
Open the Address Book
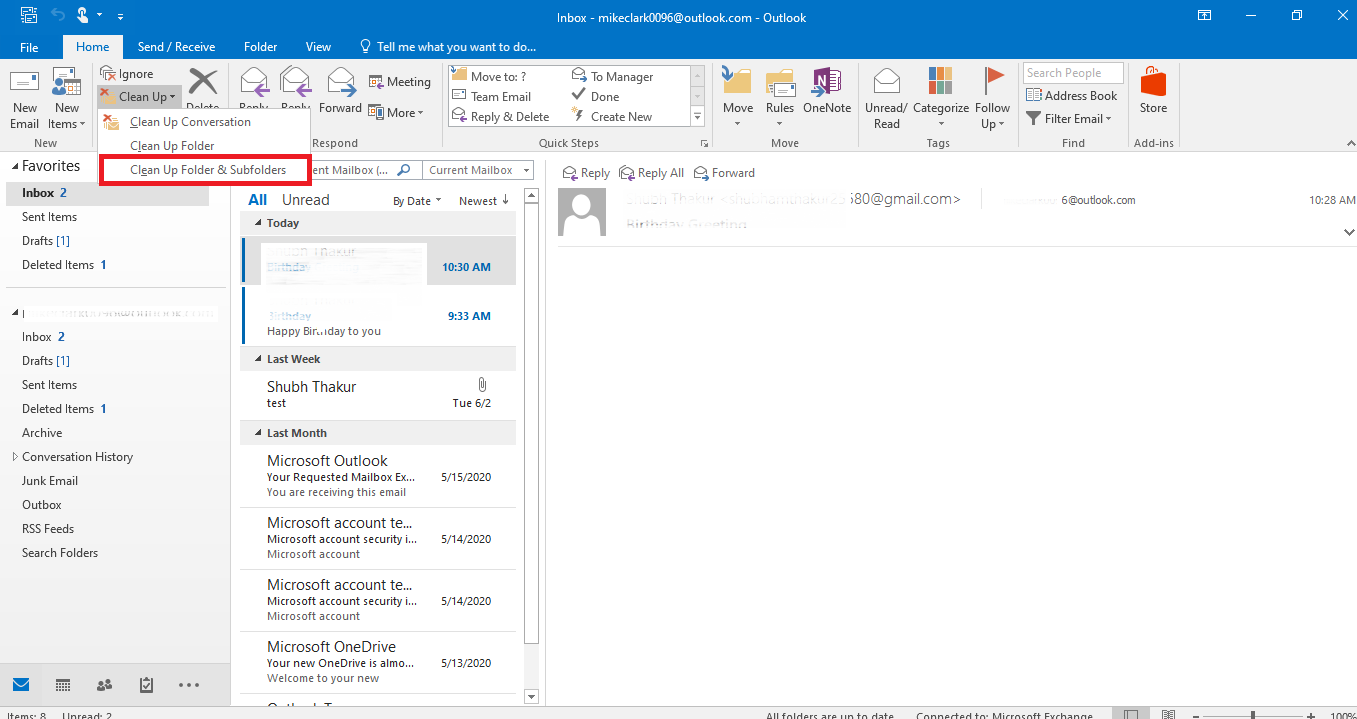click(1071, 96)
